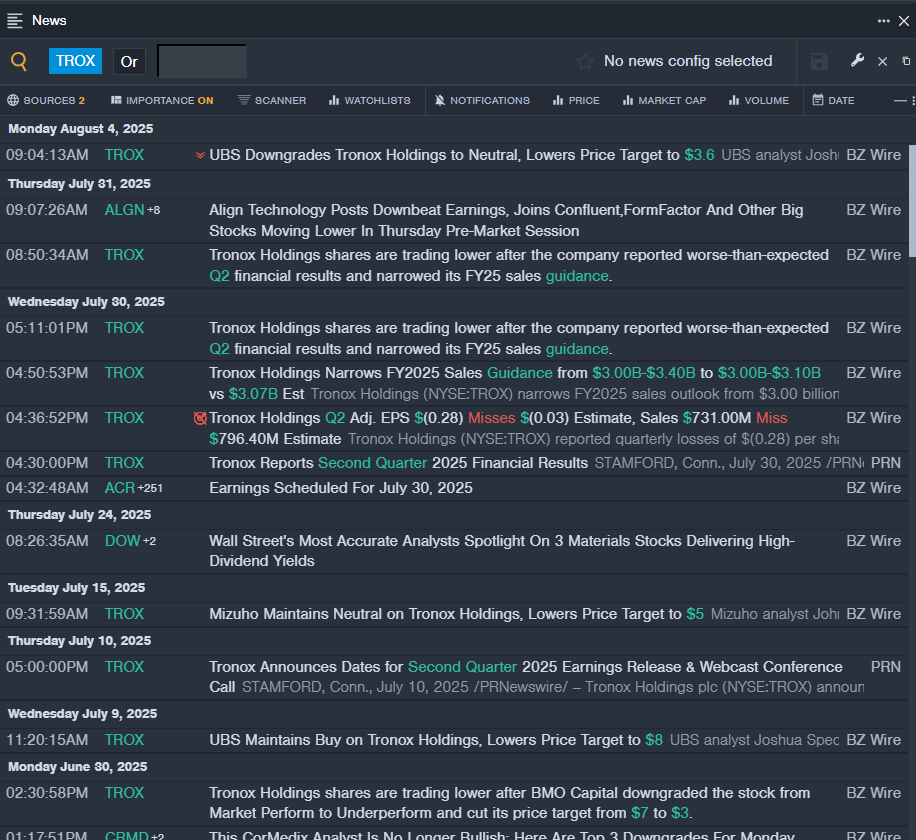Click the Monday August 4, 2025 date header

pos(81,129)
